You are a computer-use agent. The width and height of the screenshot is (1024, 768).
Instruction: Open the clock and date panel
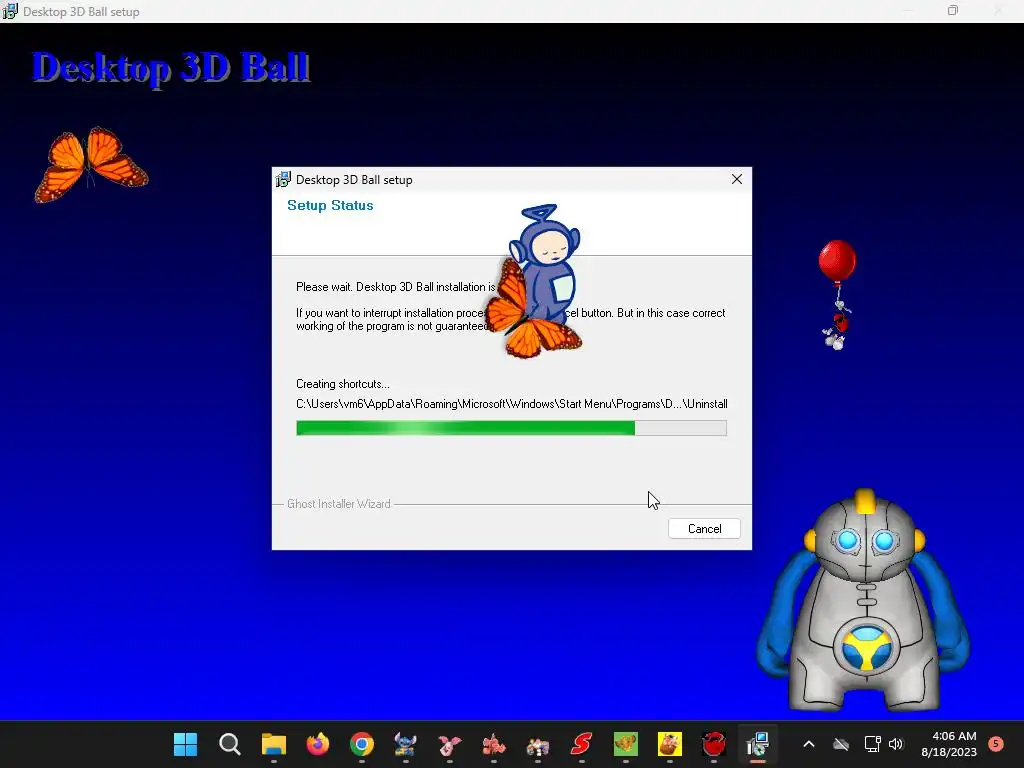pos(949,744)
